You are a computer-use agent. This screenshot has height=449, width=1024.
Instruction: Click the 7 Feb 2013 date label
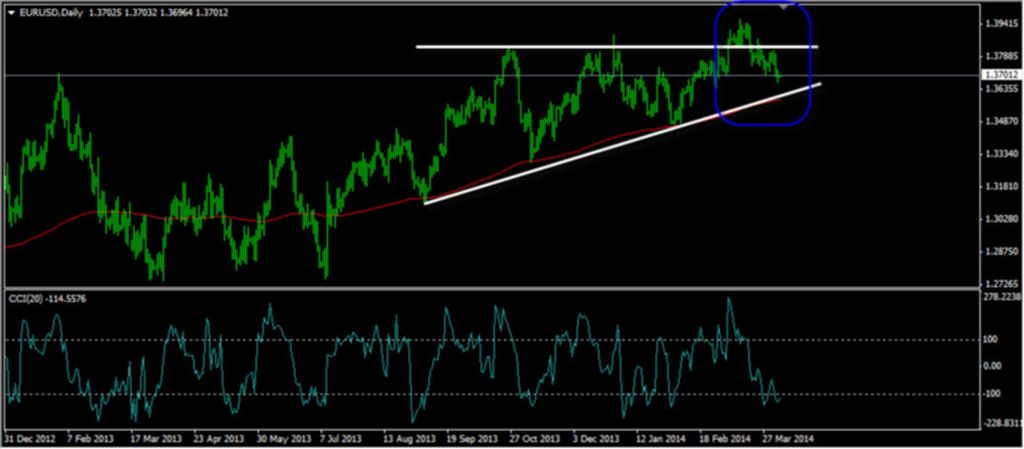pyautogui.click(x=89, y=437)
